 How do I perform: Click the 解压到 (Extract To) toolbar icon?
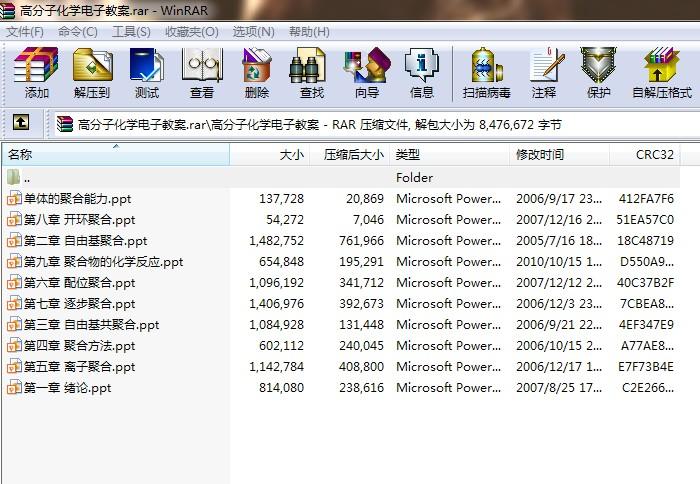[92, 65]
